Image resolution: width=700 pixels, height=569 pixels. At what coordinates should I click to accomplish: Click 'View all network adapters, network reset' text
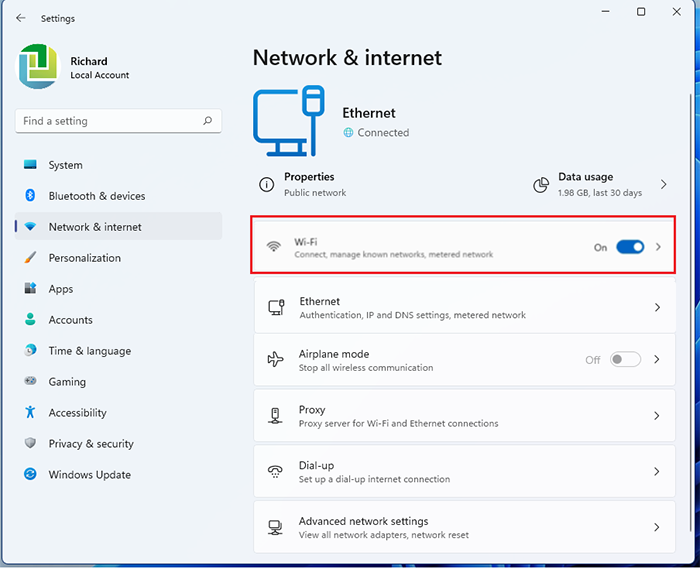point(383,535)
